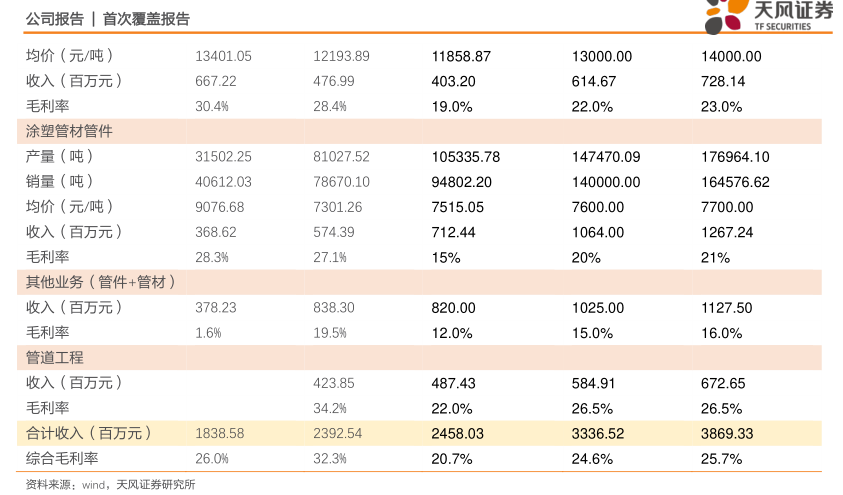Screen dimensions: 843x495
Task: Click the cell value 164576.62
Action: [735, 182]
